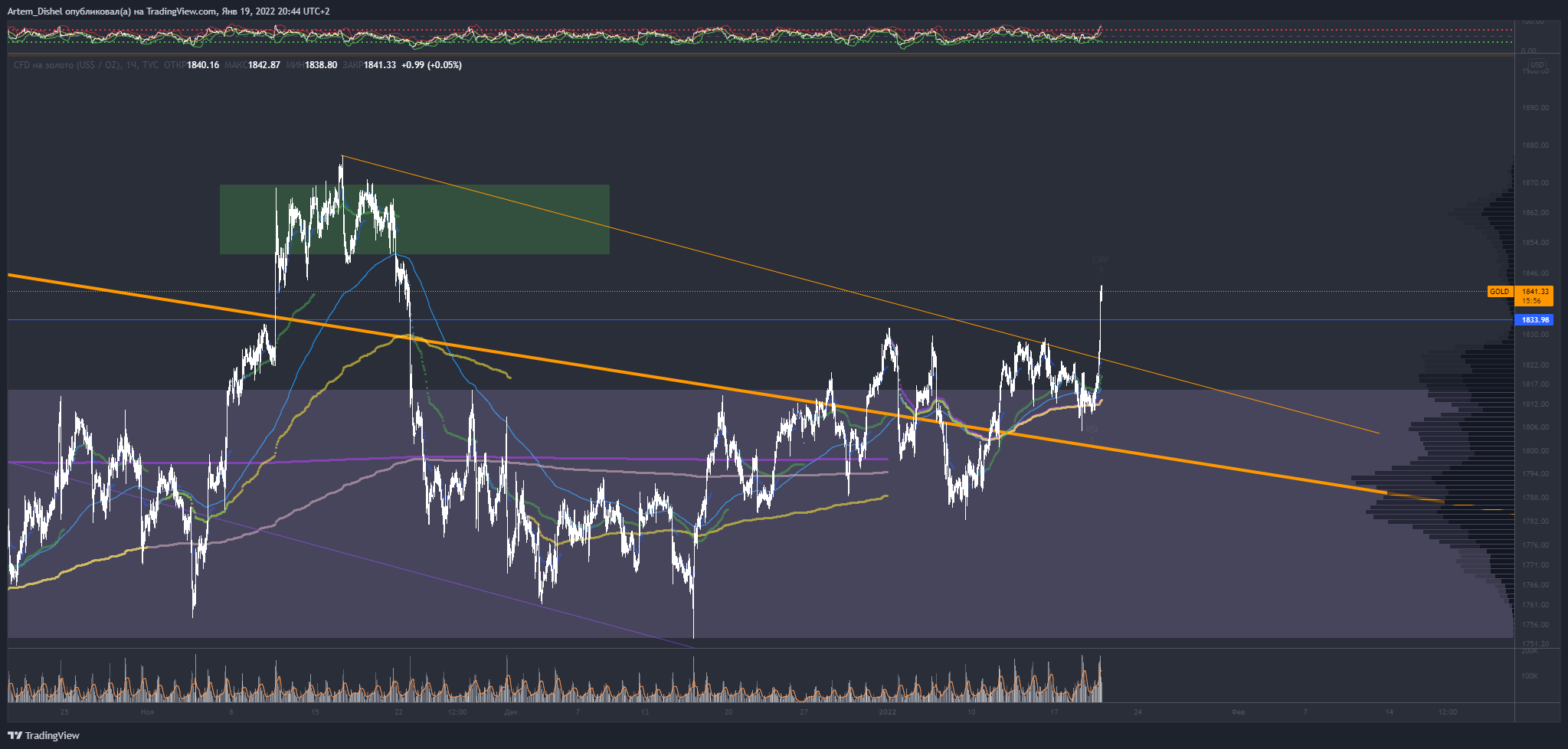The image size is (1568, 749).
Task: Click the 100K volume axis label
Action: 1530,676
